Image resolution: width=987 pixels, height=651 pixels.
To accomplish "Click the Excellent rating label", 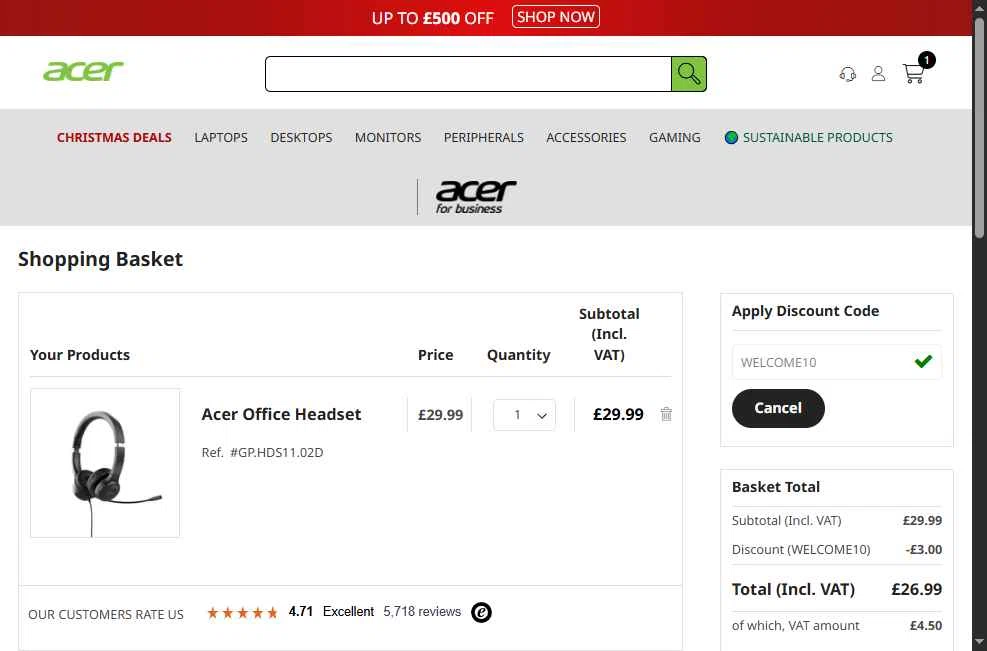I will pyautogui.click(x=348, y=611).
